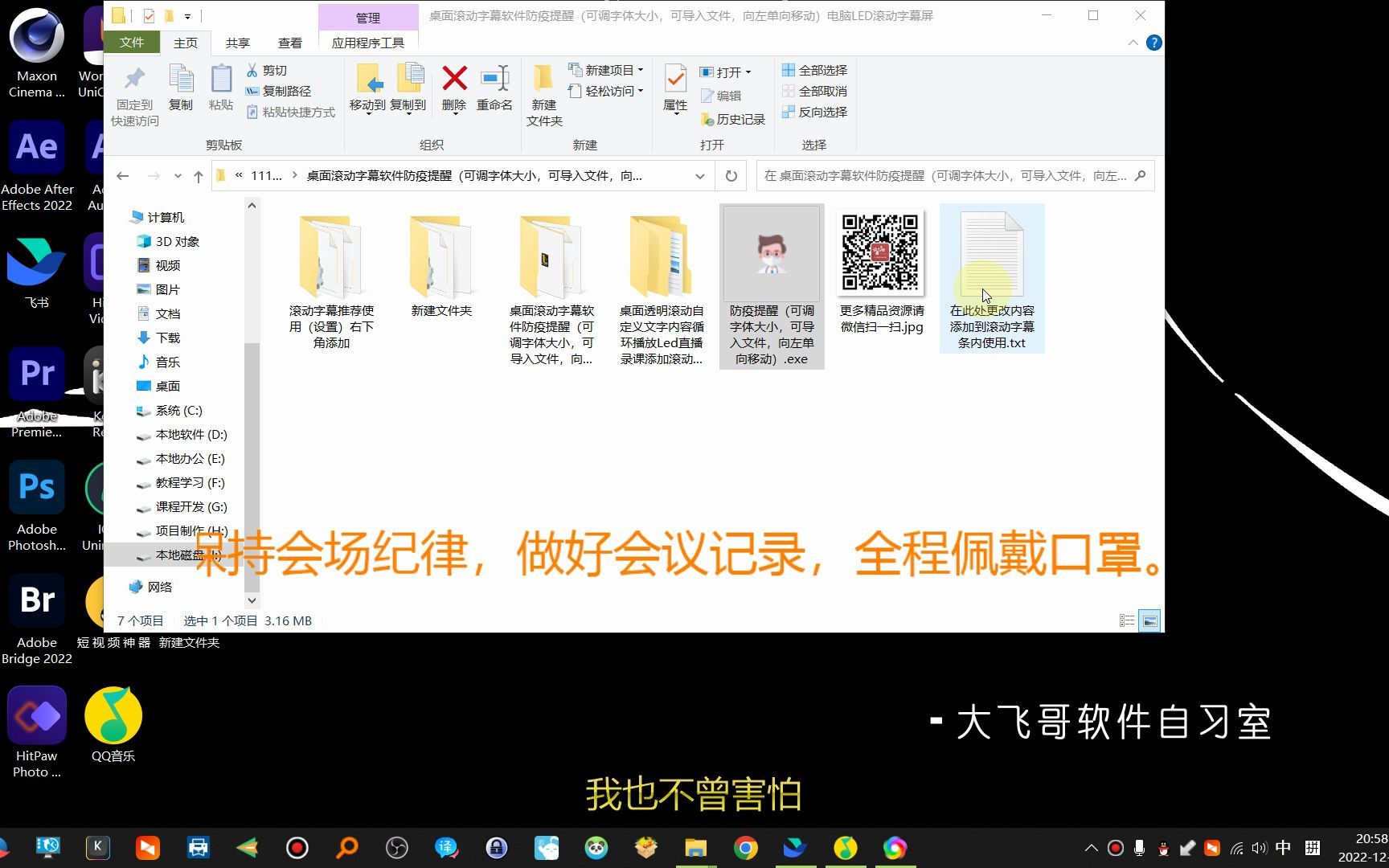The height and width of the screenshot is (868, 1389).
Task: Click the address bar path 111...
Action: (266, 176)
